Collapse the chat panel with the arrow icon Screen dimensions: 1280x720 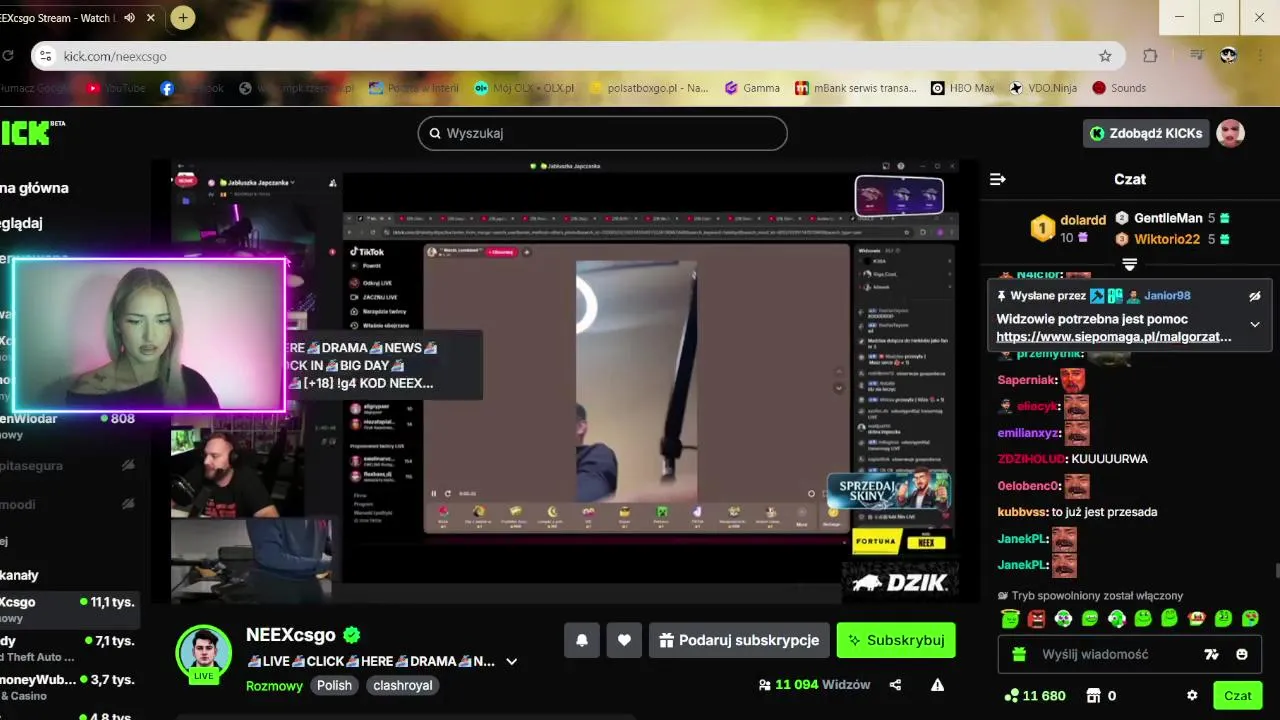coord(997,179)
